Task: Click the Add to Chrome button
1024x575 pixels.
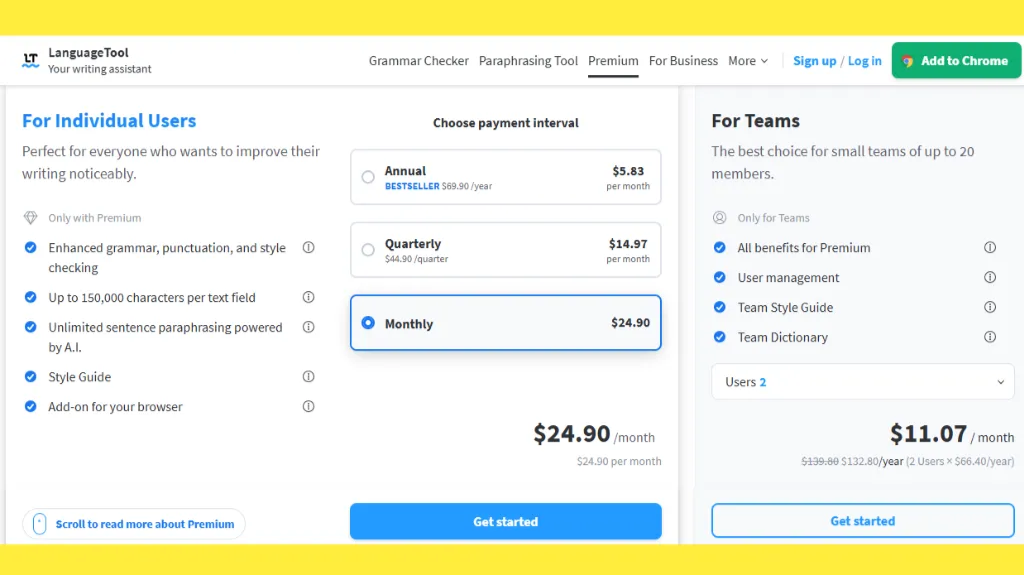Action: pyautogui.click(x=954, y=61)
